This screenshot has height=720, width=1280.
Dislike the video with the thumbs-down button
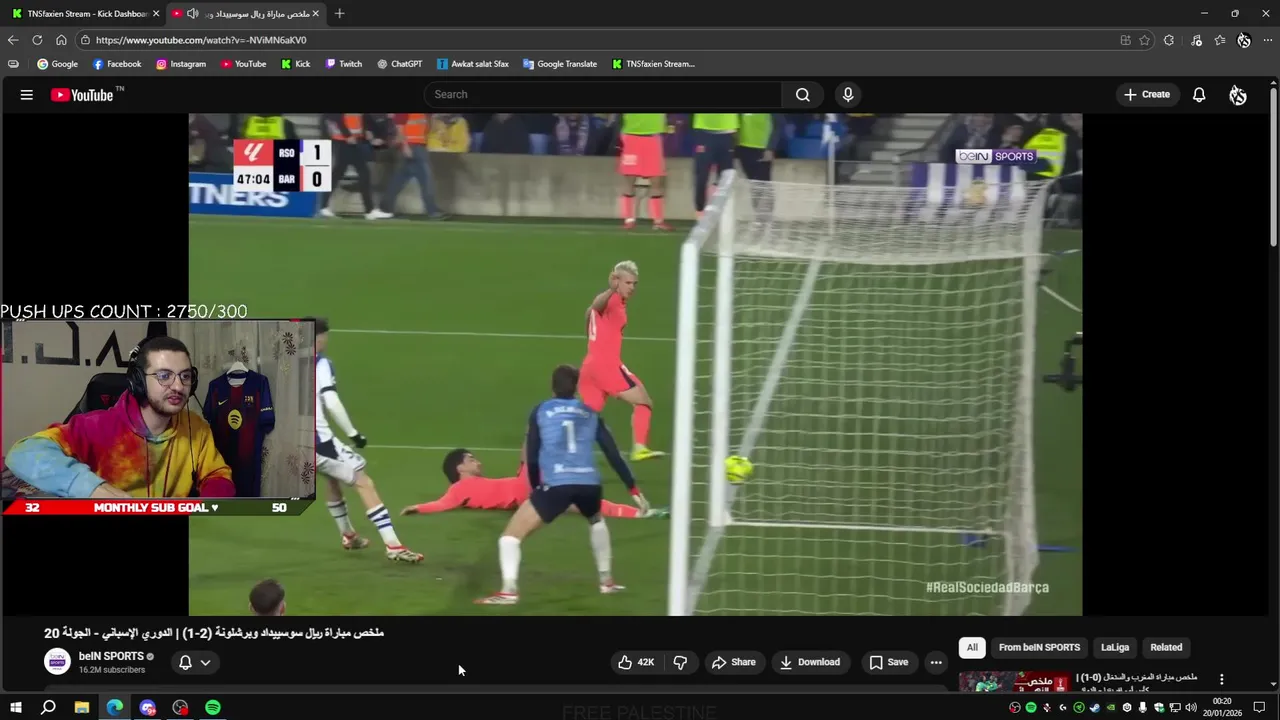680,662
